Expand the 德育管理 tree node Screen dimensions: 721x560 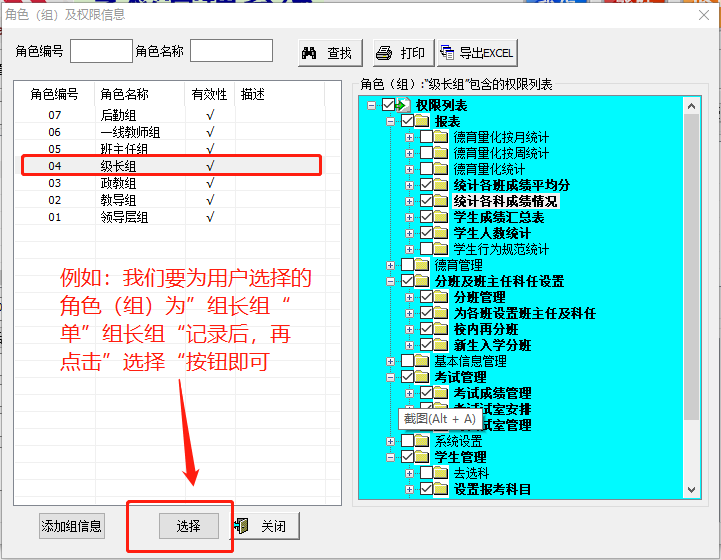(390, 265)
